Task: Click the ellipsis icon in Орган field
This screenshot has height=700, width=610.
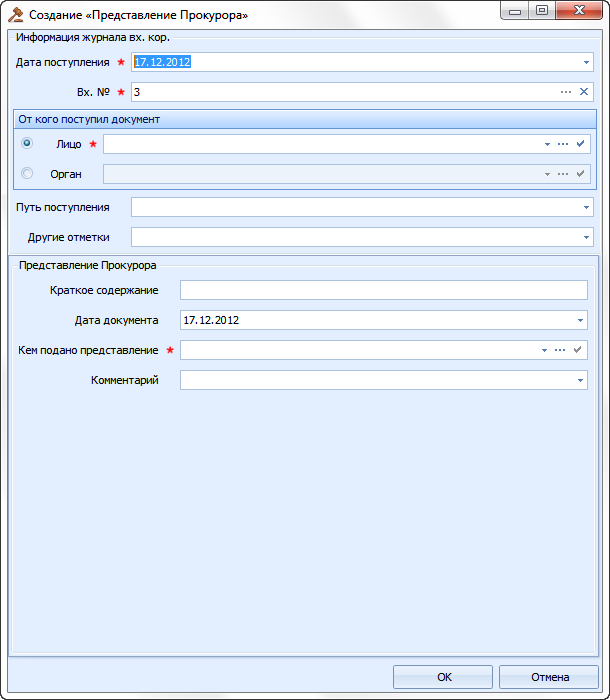Action: (x=563, y=174)
